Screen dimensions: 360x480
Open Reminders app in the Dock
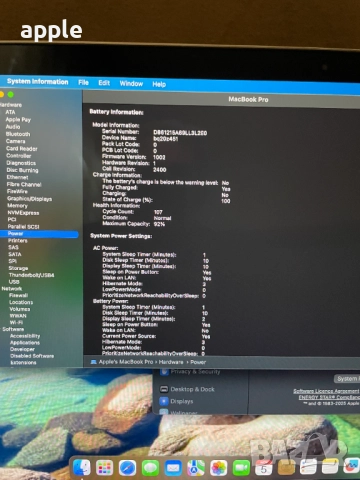308,466
